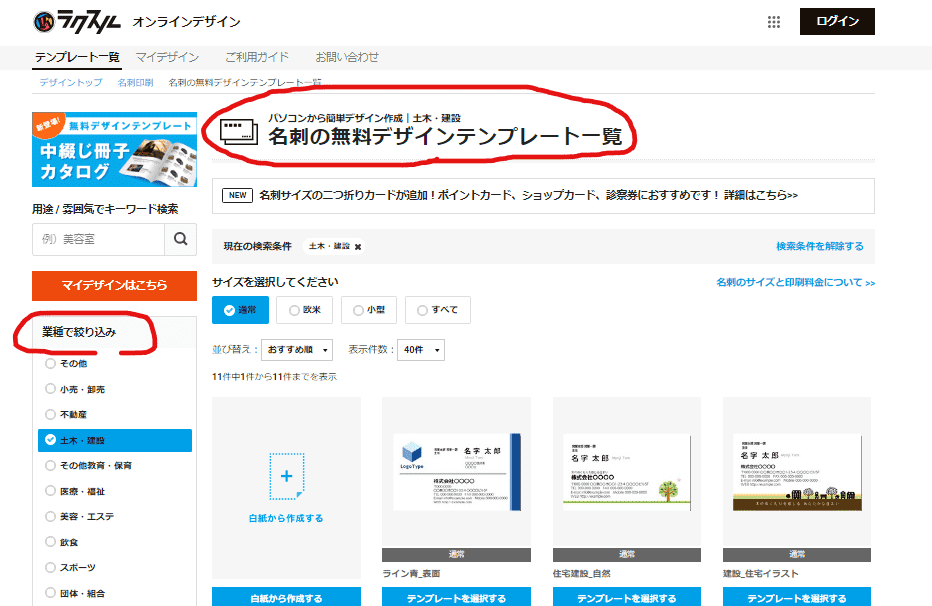Click 白紙から作成する blue button
This screenshot has height=606, width=932.
(286, 598)
